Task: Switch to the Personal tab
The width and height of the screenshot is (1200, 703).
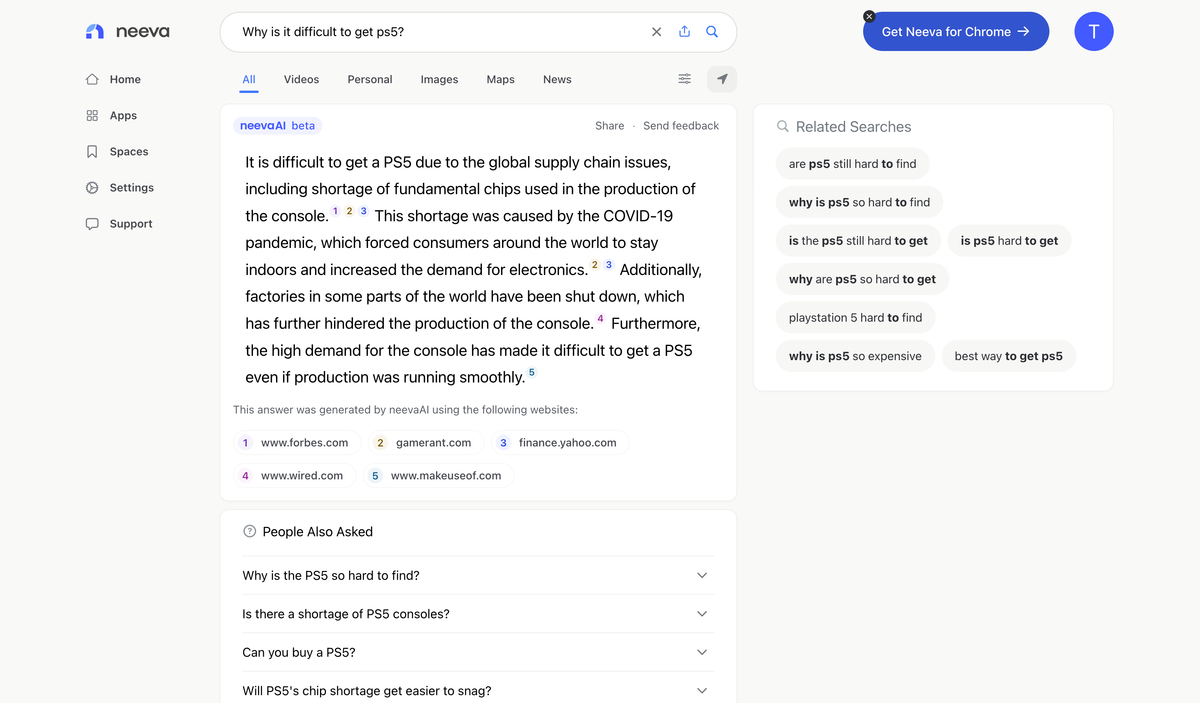Action: [x=370, y=79]
